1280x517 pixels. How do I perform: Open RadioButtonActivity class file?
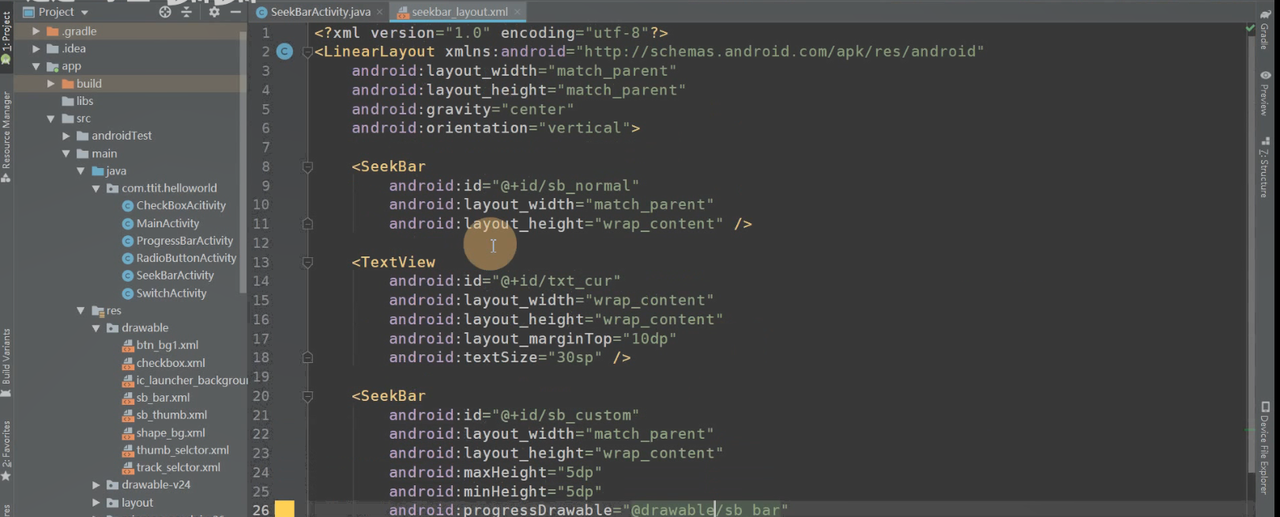coord(179,258)
